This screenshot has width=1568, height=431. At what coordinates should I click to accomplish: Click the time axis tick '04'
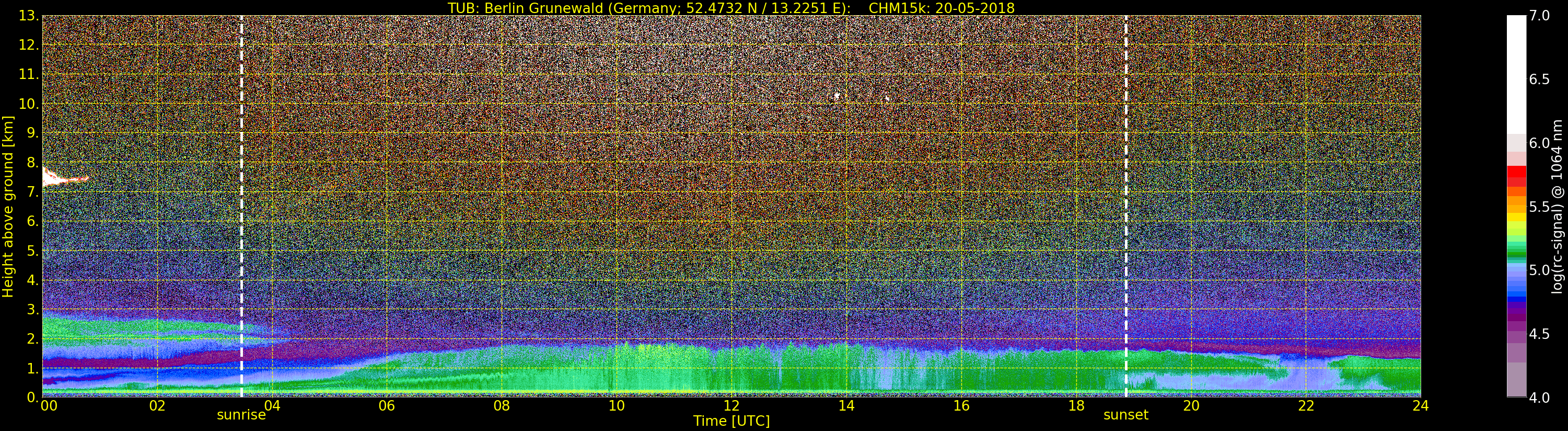pos(272,405)
